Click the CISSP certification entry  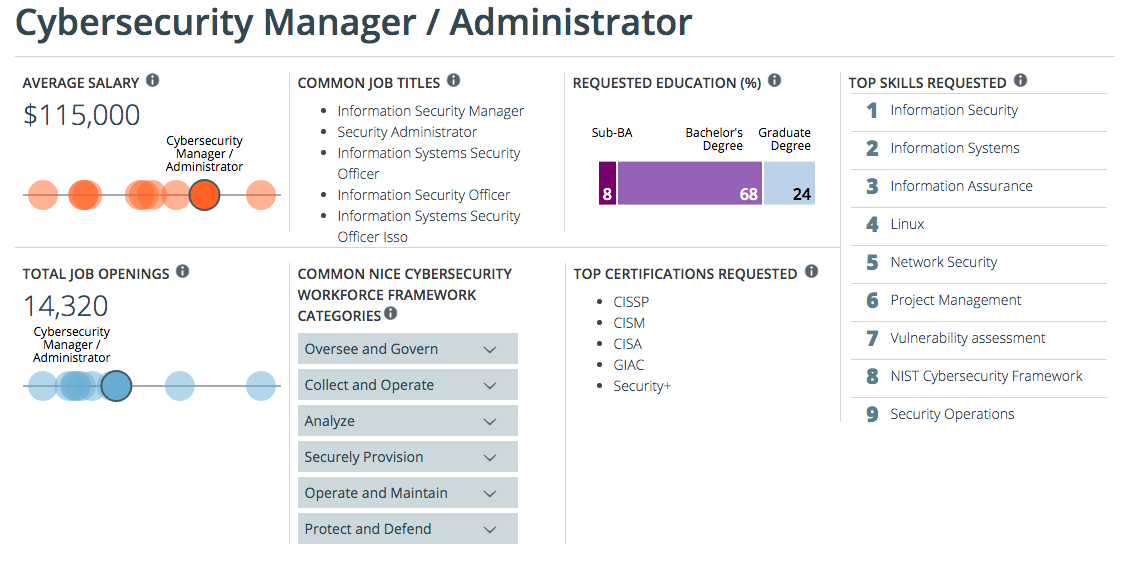[631, 302]
